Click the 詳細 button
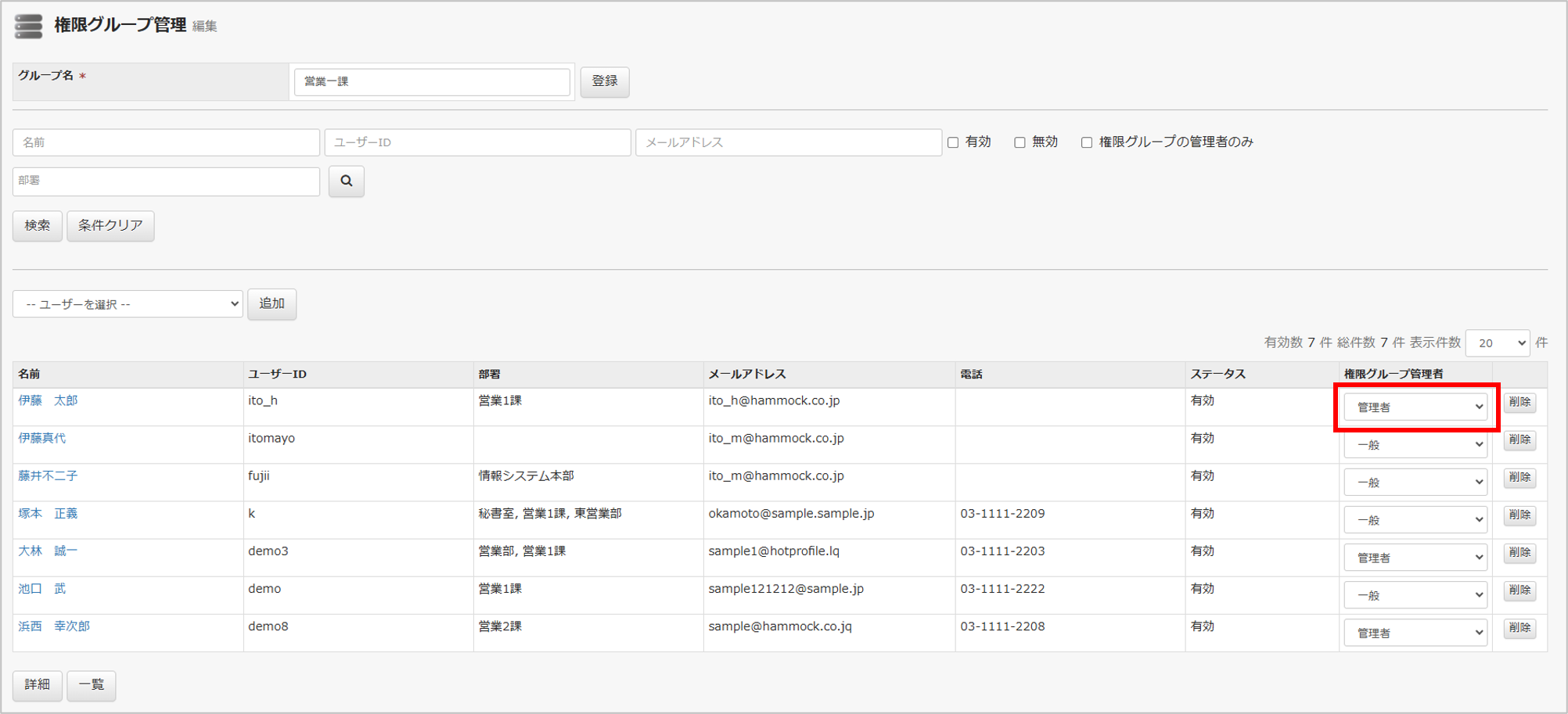This screenshot has height=714, width=1568. (38, 685)
